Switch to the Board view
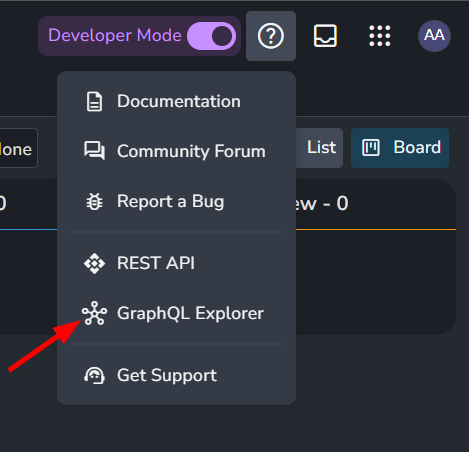The height and width of the screenshot is (452, 469). tap(400, 148)
